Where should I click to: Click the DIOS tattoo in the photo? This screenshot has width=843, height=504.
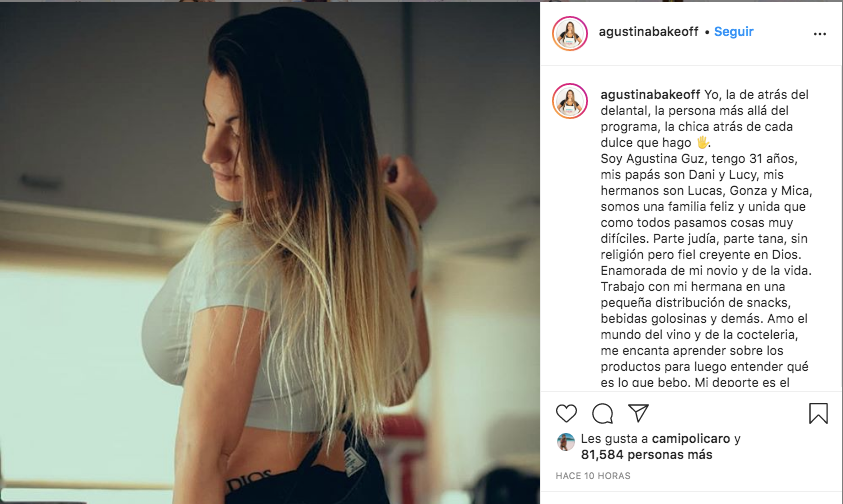click(x=248, y=480)
